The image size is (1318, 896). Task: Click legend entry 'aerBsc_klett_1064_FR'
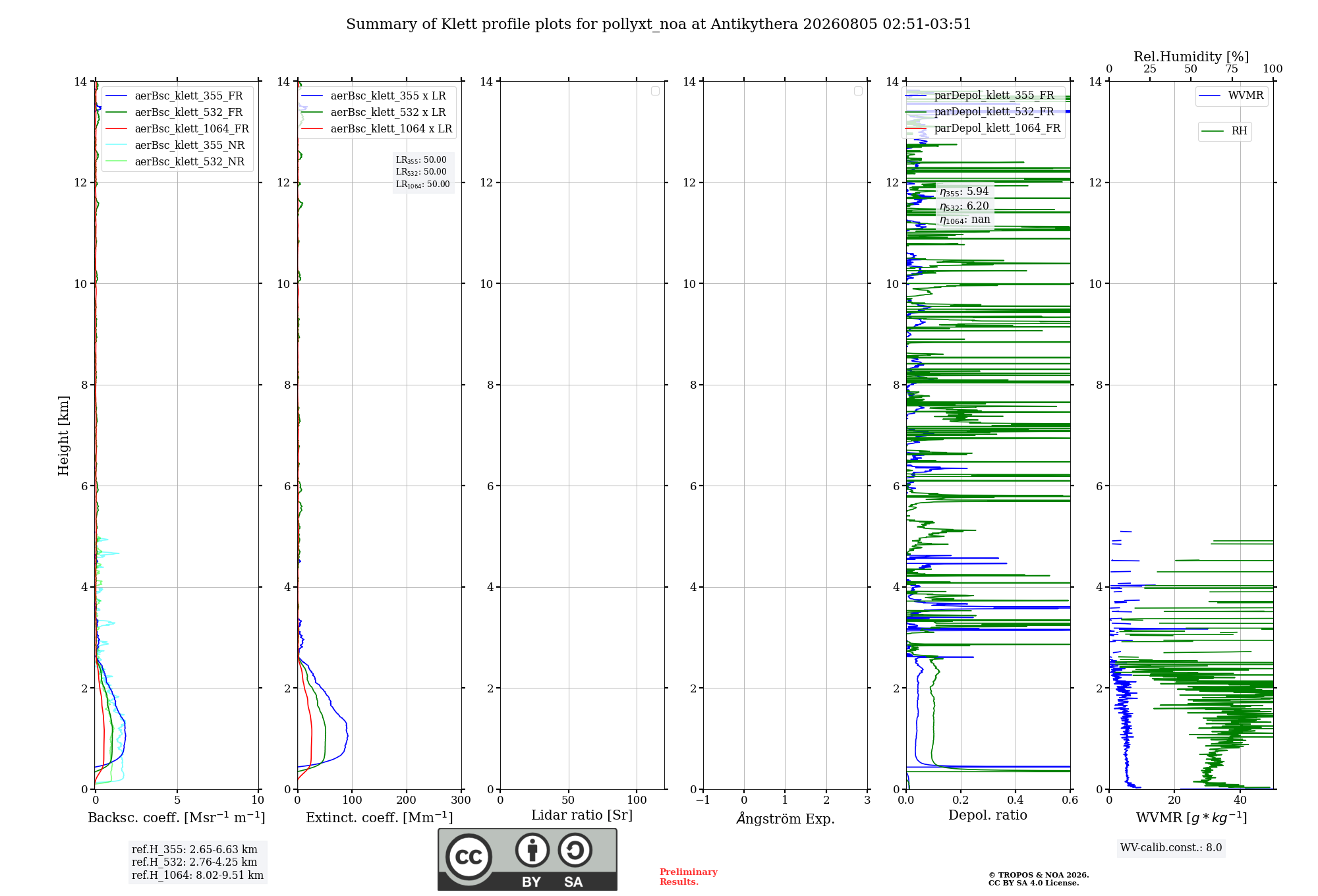(192, 129)
